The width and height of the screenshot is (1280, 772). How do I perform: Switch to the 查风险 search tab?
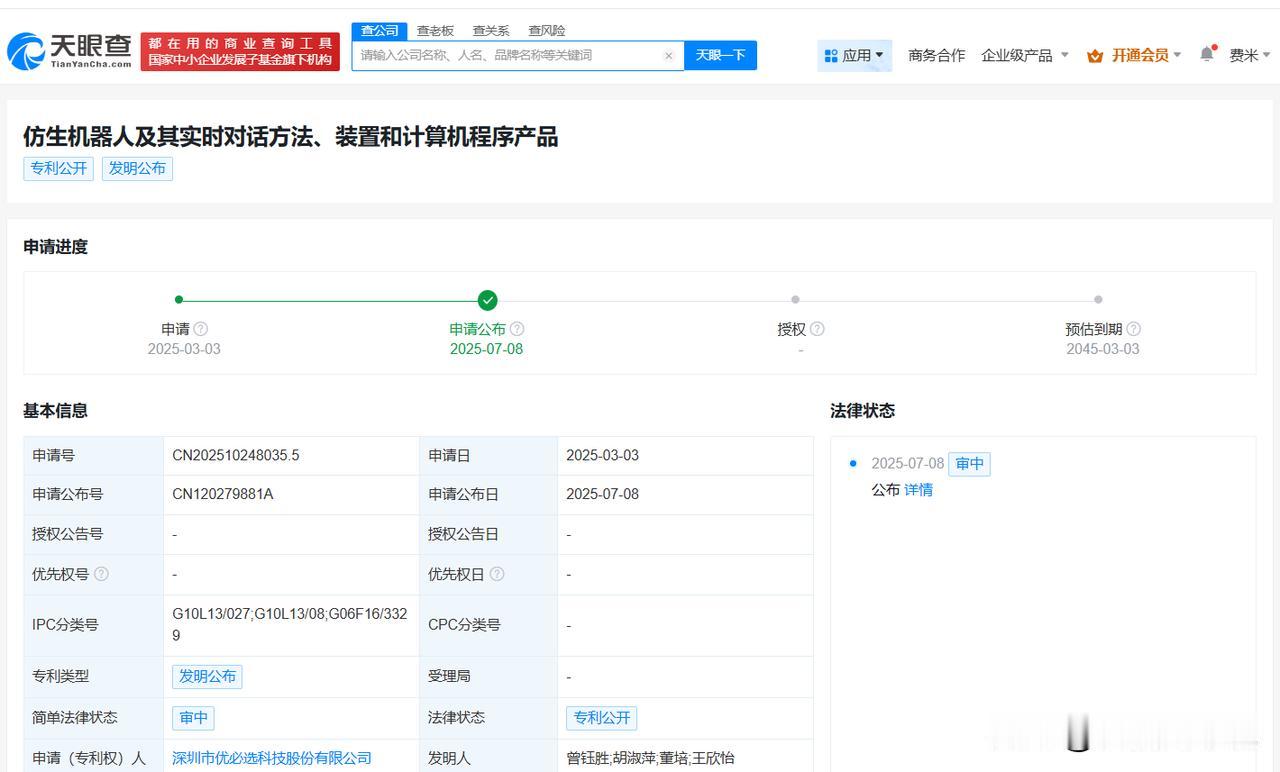tap(547, 31)
